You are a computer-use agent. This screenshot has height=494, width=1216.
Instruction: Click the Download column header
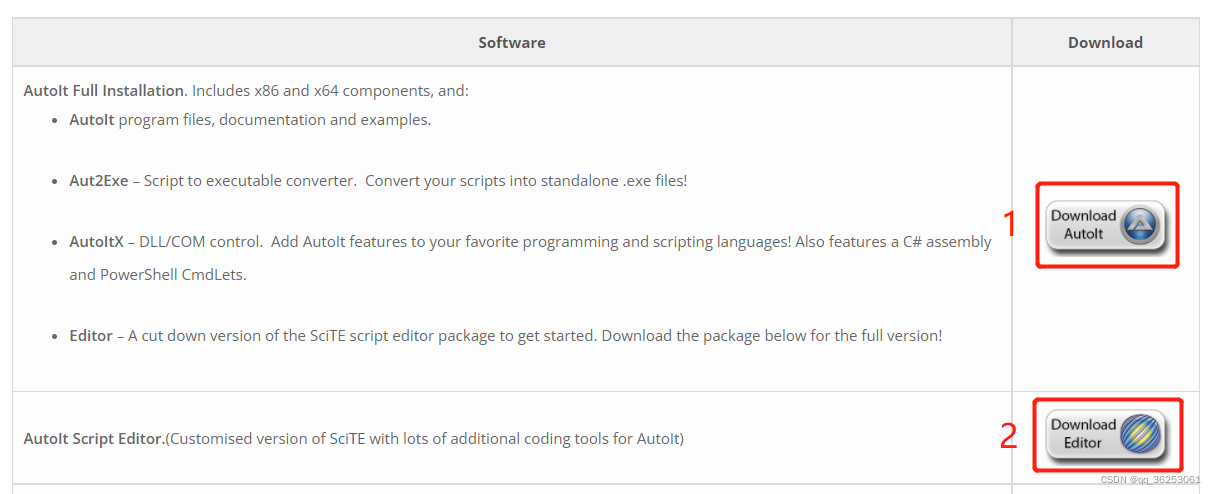point(1105,42)
